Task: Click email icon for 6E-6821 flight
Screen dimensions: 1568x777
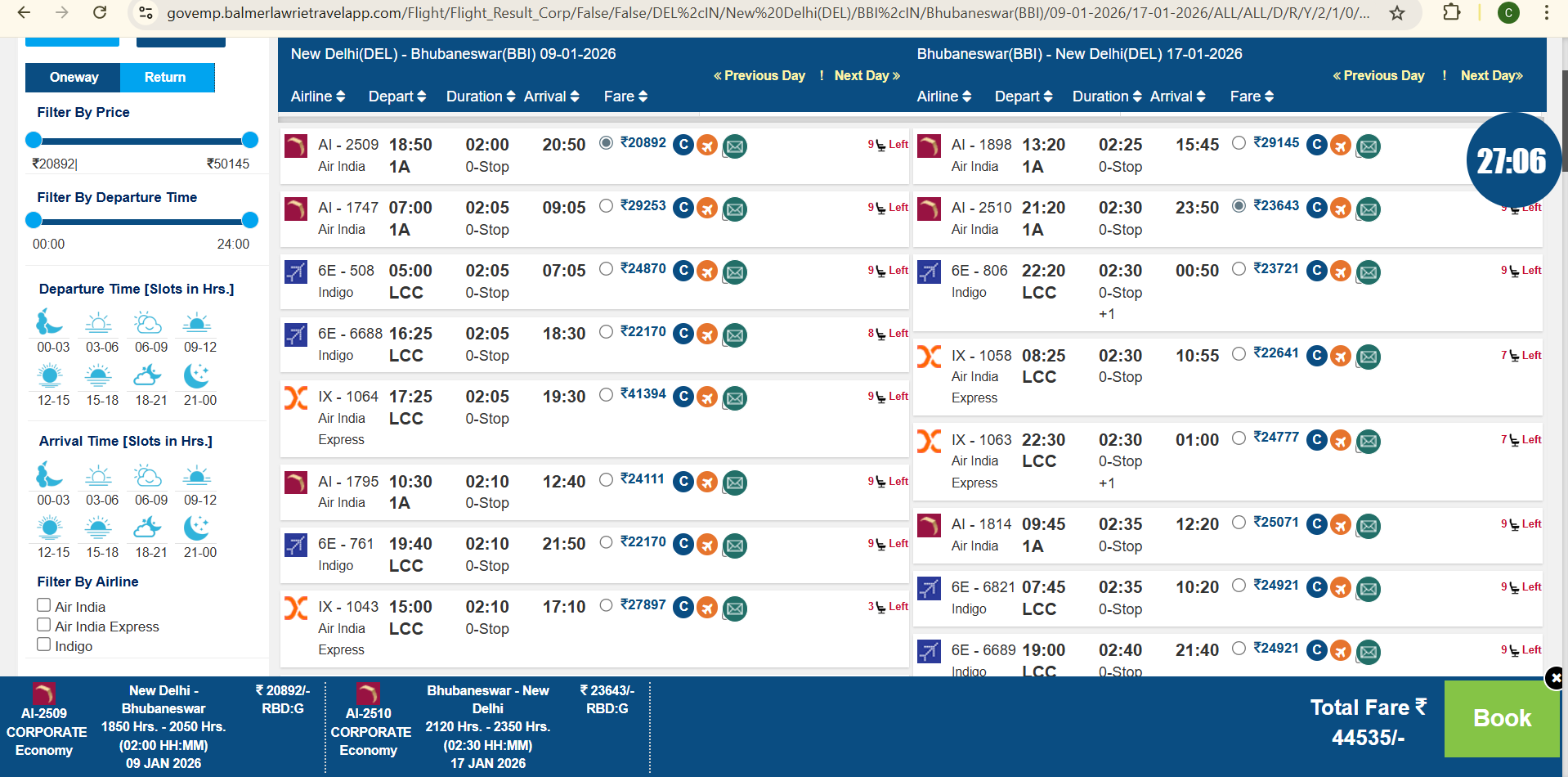Action: coord(1369,589)
